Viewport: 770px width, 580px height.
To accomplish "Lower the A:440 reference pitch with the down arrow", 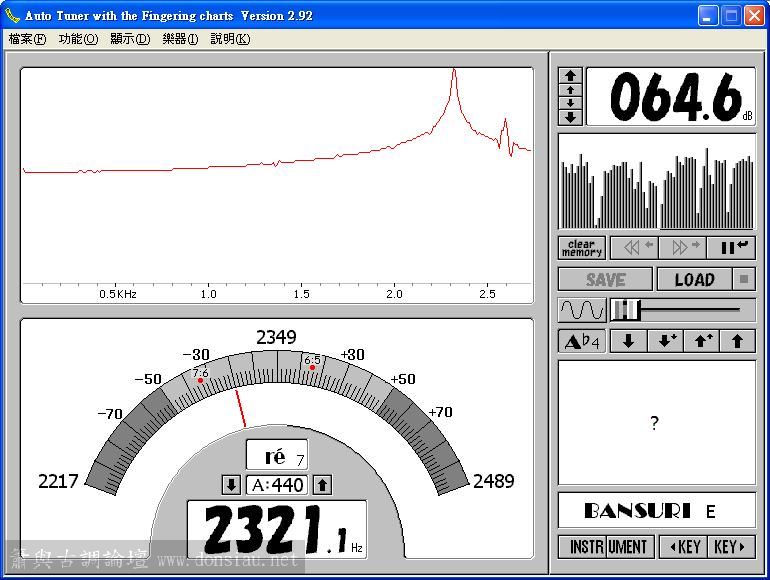I will 231,485.
